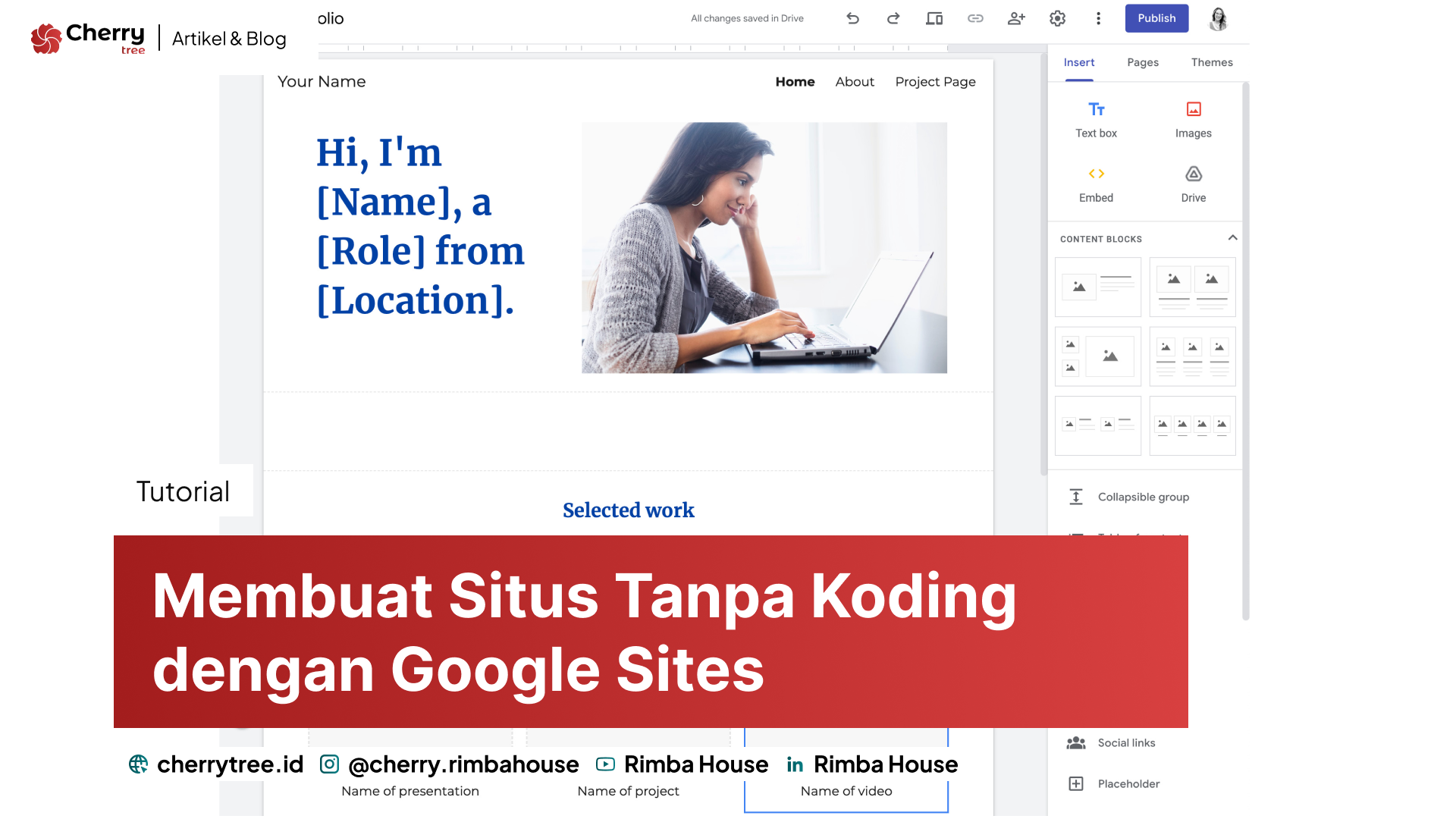Insert a Text box
Viewport: 1456px width, 819px height.
[x=1096, y=120]
